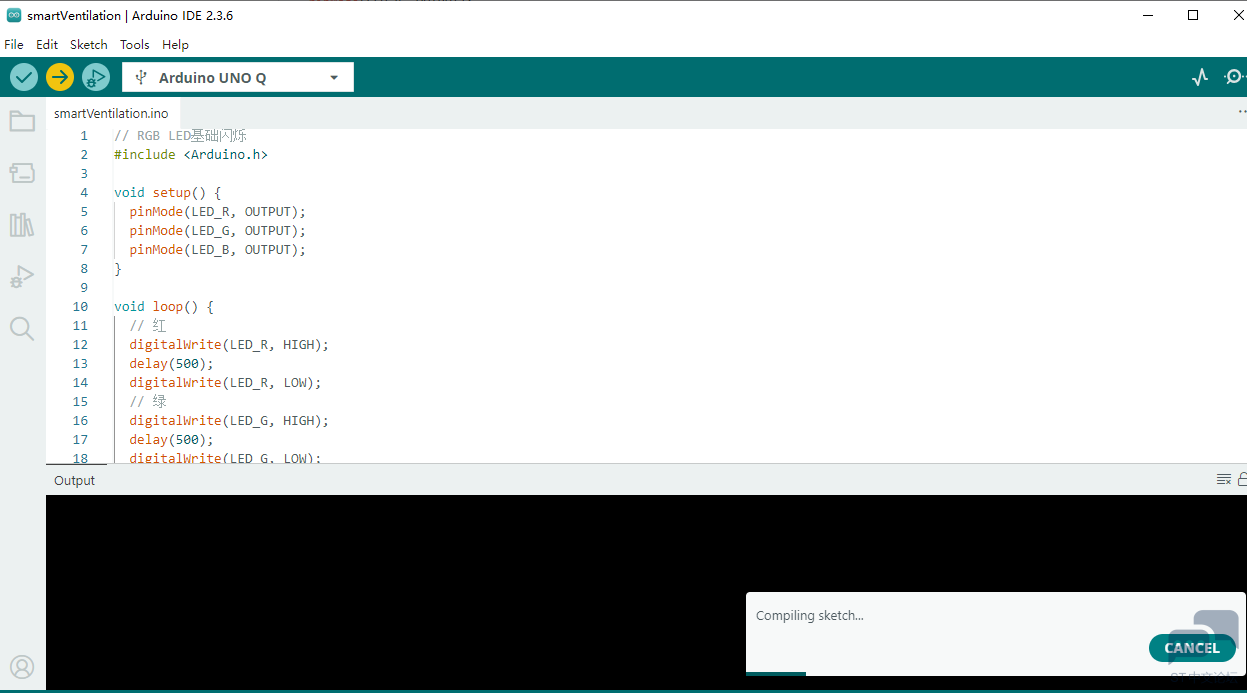Open the Tools menu
This screenshot has width=1247, height=693.
click(135, 44)
